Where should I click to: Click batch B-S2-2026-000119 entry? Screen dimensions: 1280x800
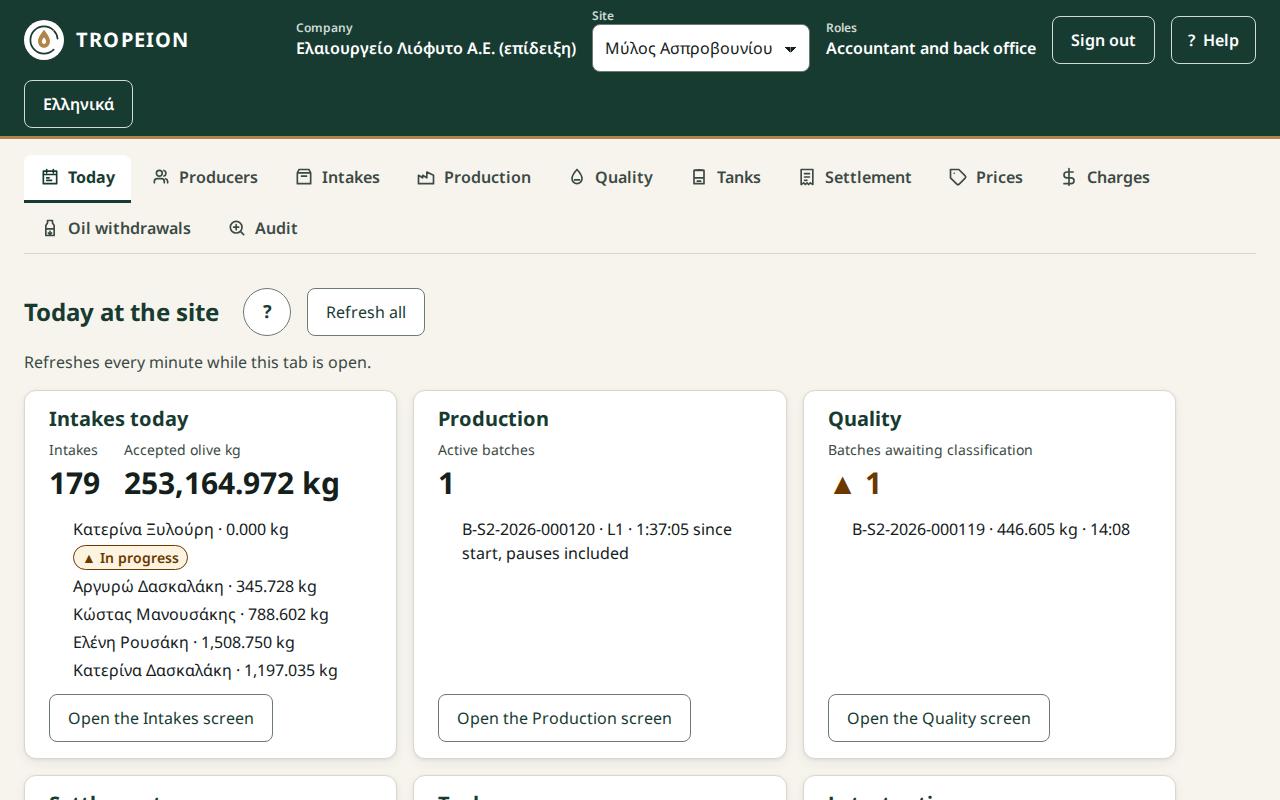(991, 529)
